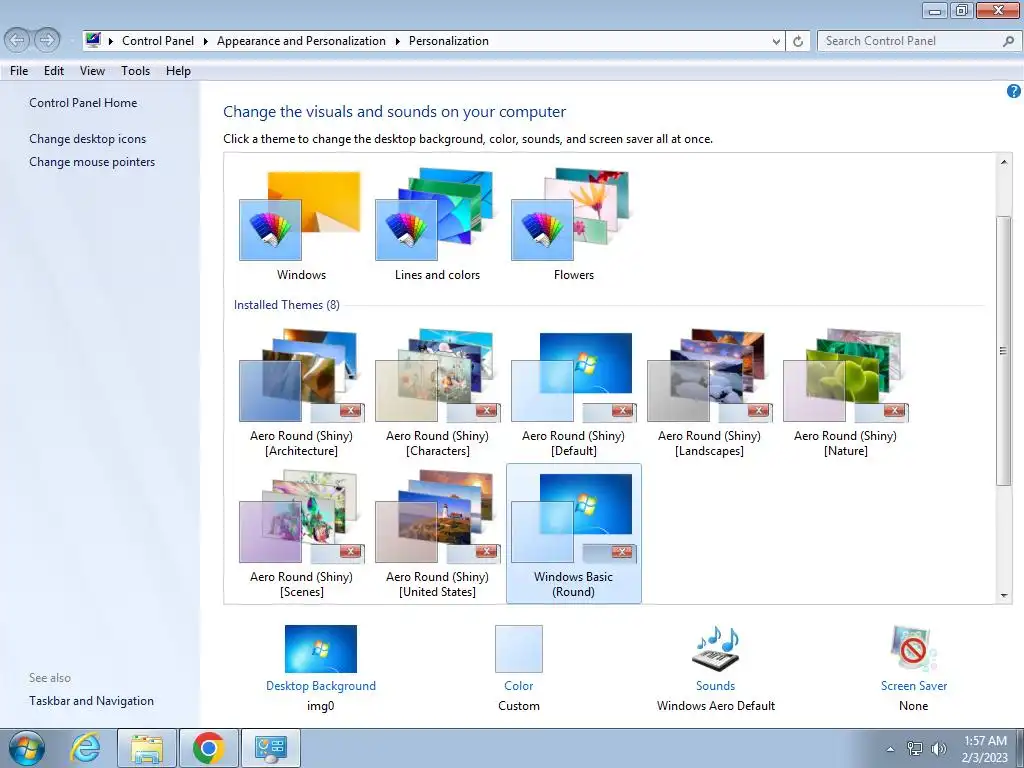Screen dimensions: 1024x768
Task: Open the Tools menu
Action: [135, 71]
